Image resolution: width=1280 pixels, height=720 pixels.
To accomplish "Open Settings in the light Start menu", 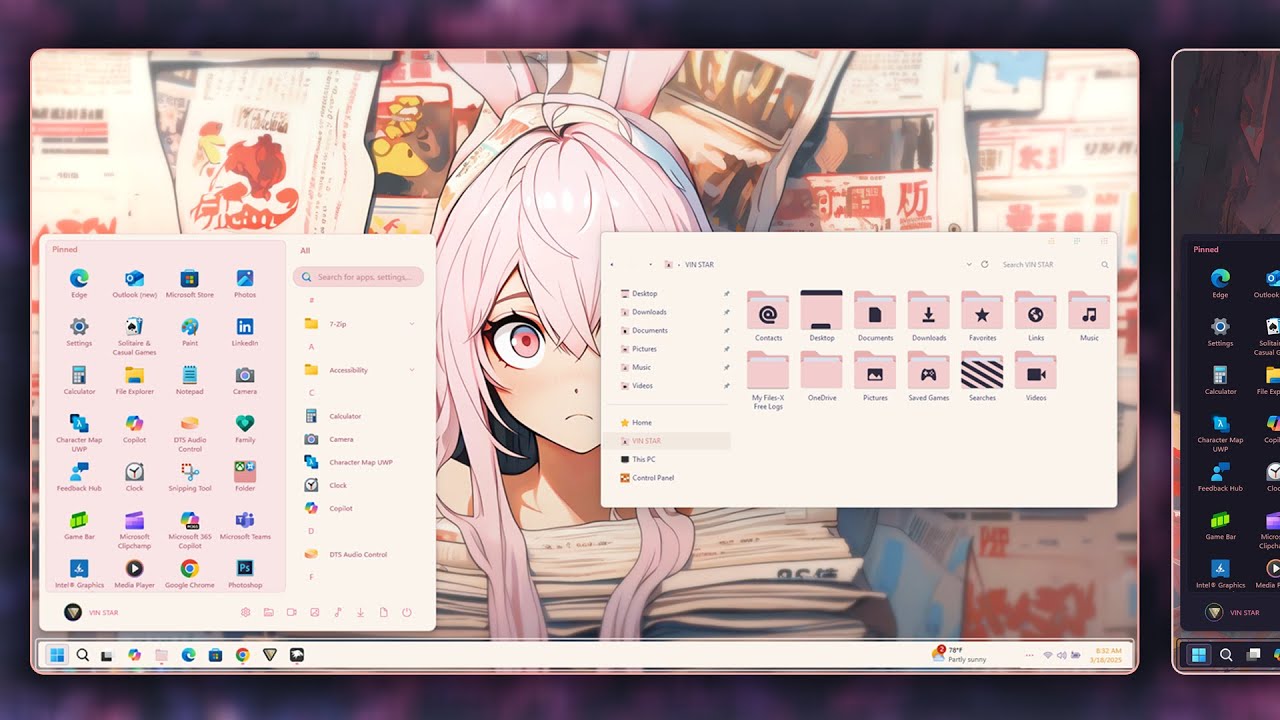I will pos(79,331).
